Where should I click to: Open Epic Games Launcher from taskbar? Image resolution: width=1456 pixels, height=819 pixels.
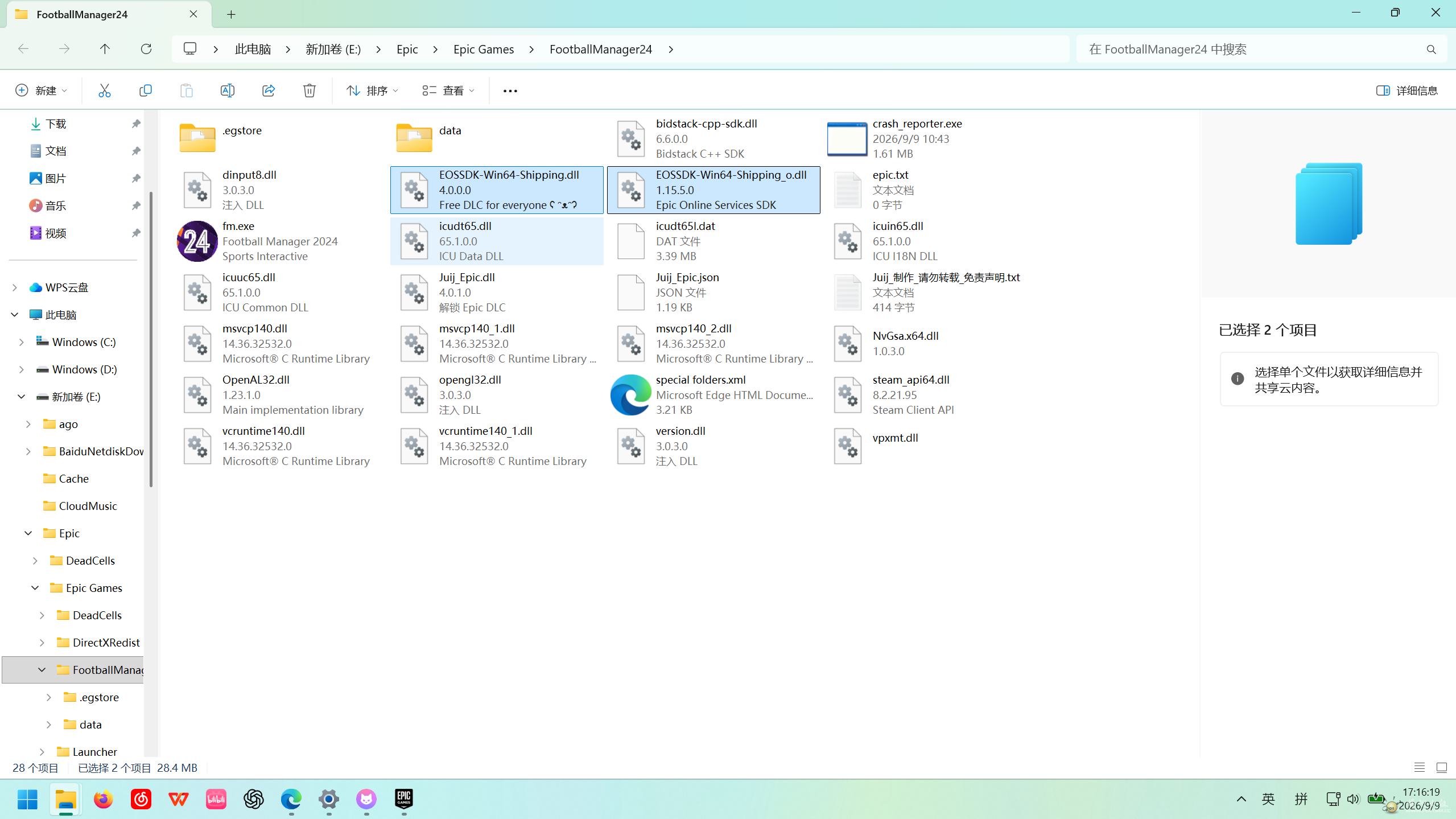[404, 799]
